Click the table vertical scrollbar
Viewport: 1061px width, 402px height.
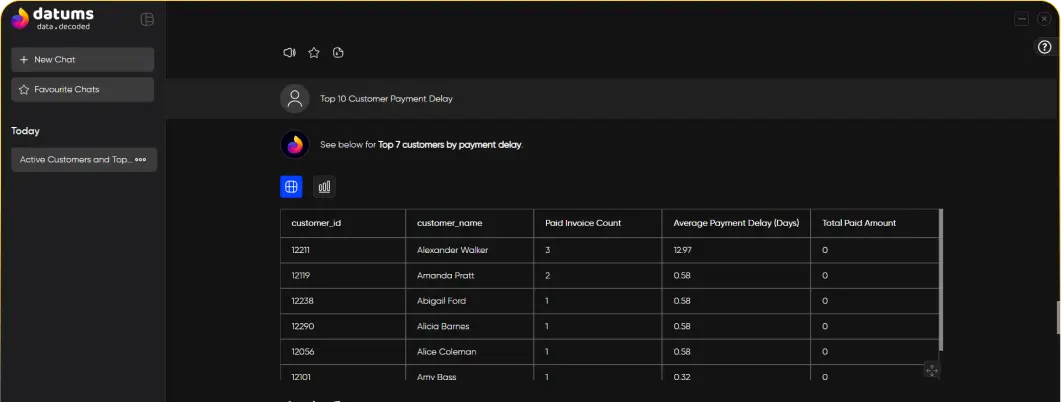pyautogui.click(x=941, y=280)
